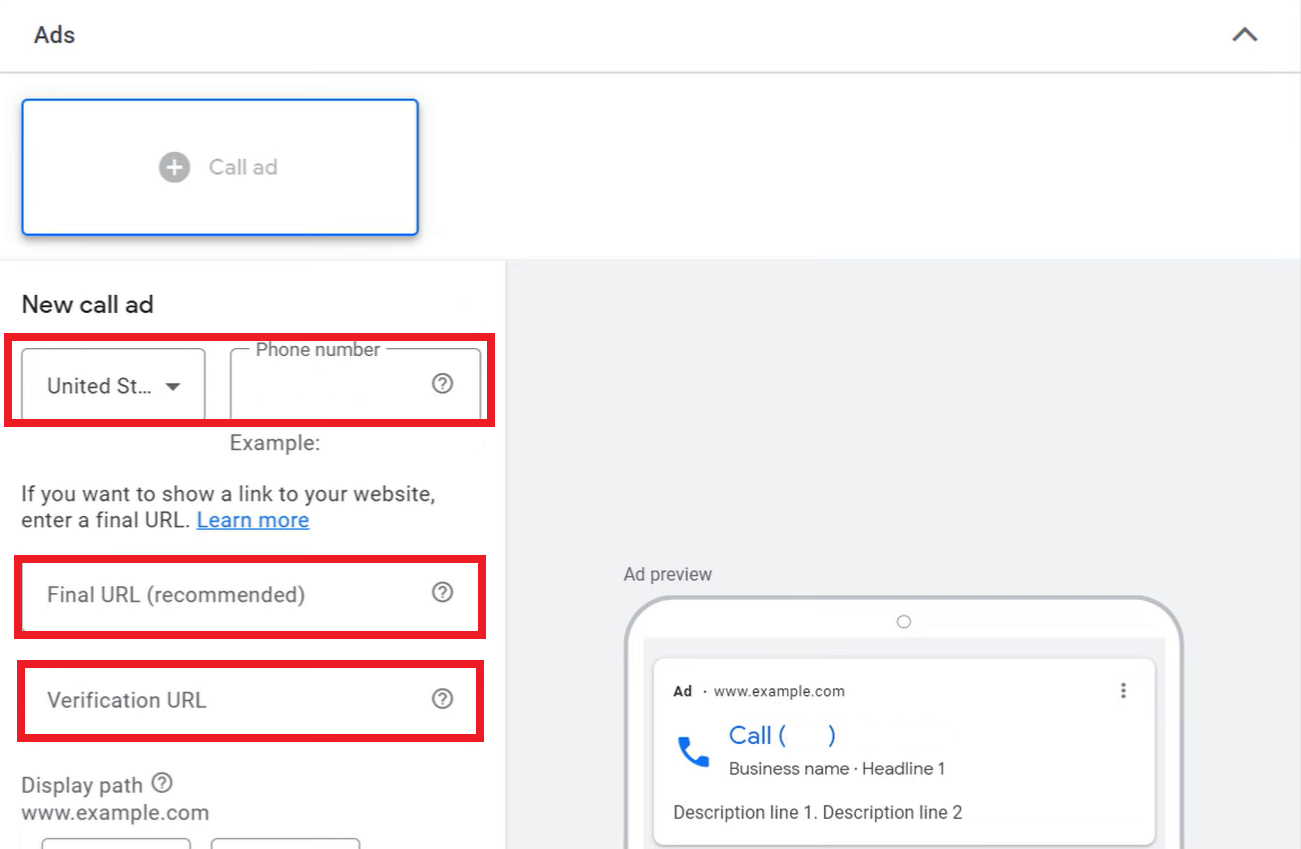Click the Call headline in ad preview
Screen dimensions: 1301x849
(782, 736)
